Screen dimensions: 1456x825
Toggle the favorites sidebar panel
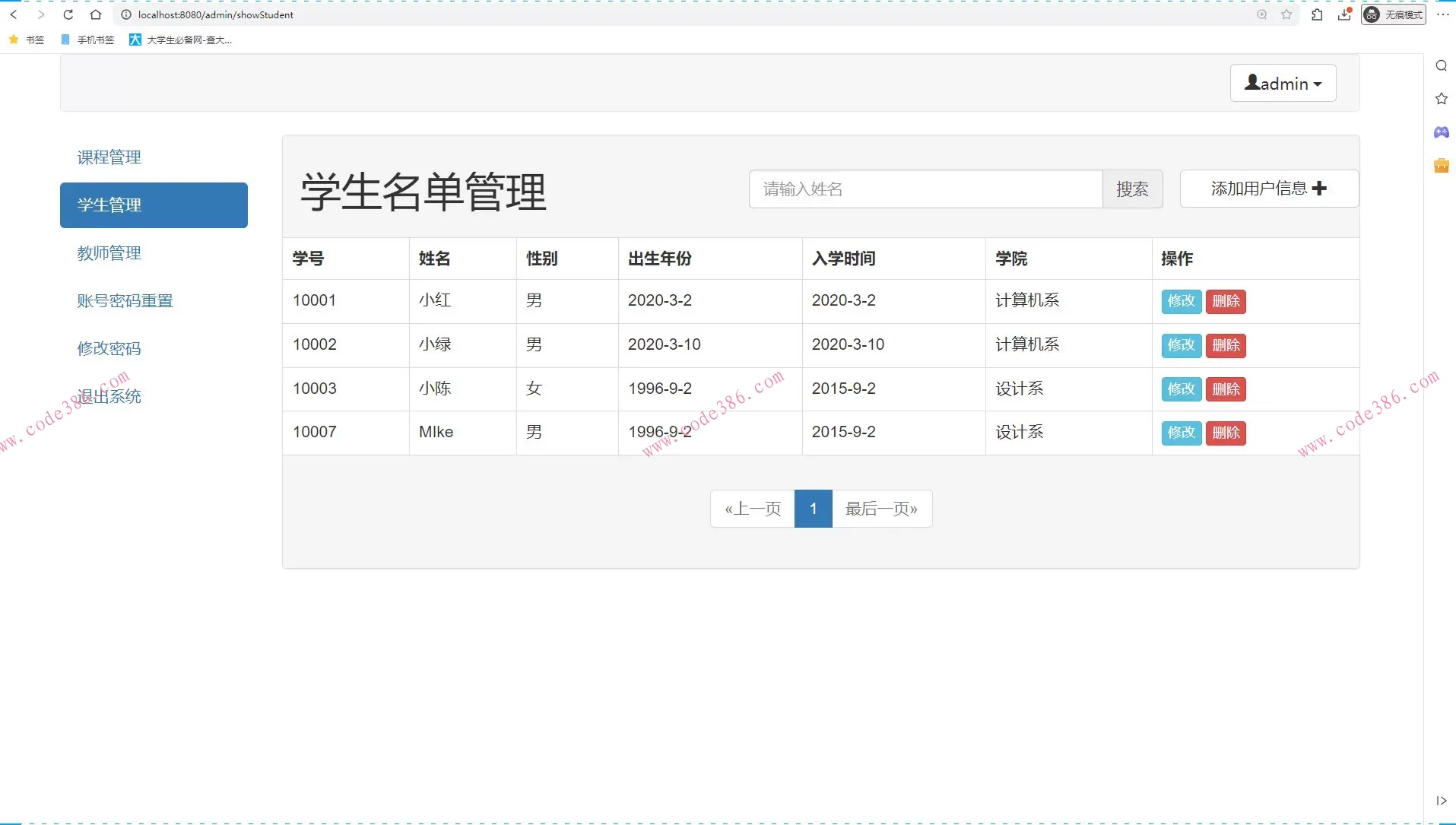coord(1442,98)
